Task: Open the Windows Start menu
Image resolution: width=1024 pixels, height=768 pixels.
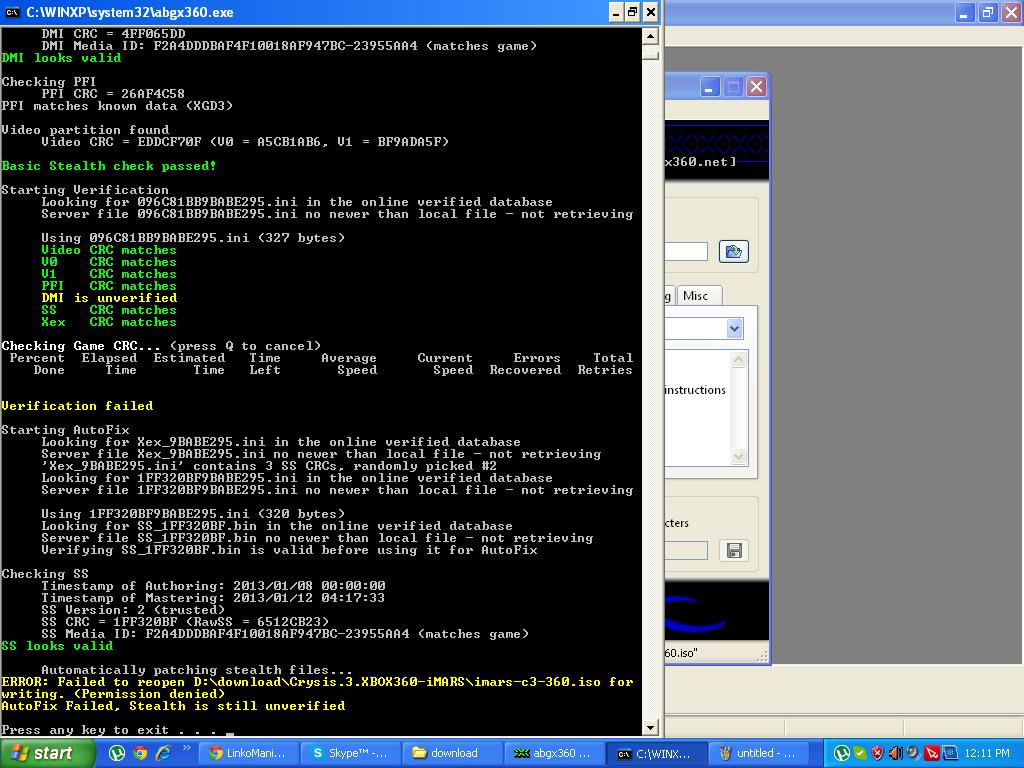Action: pos(48,753)
